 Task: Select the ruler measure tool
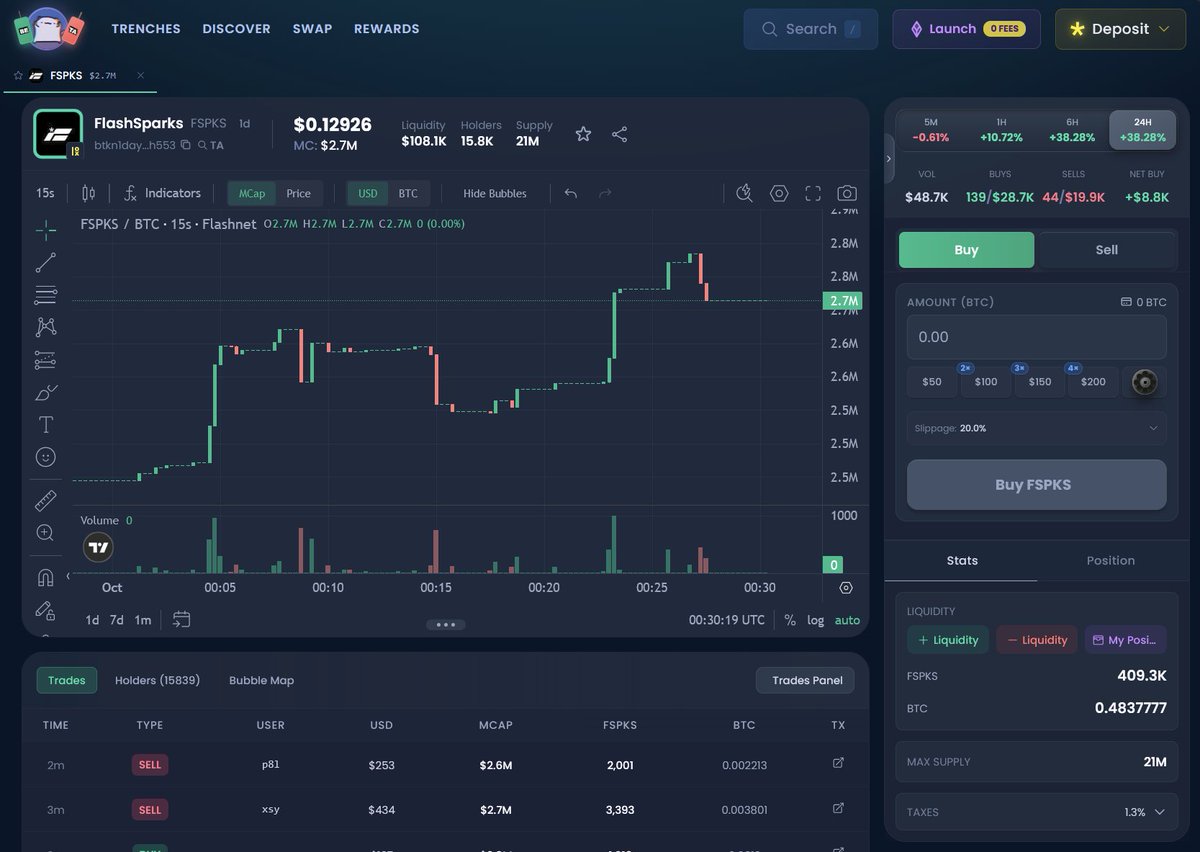click(46, 500)
